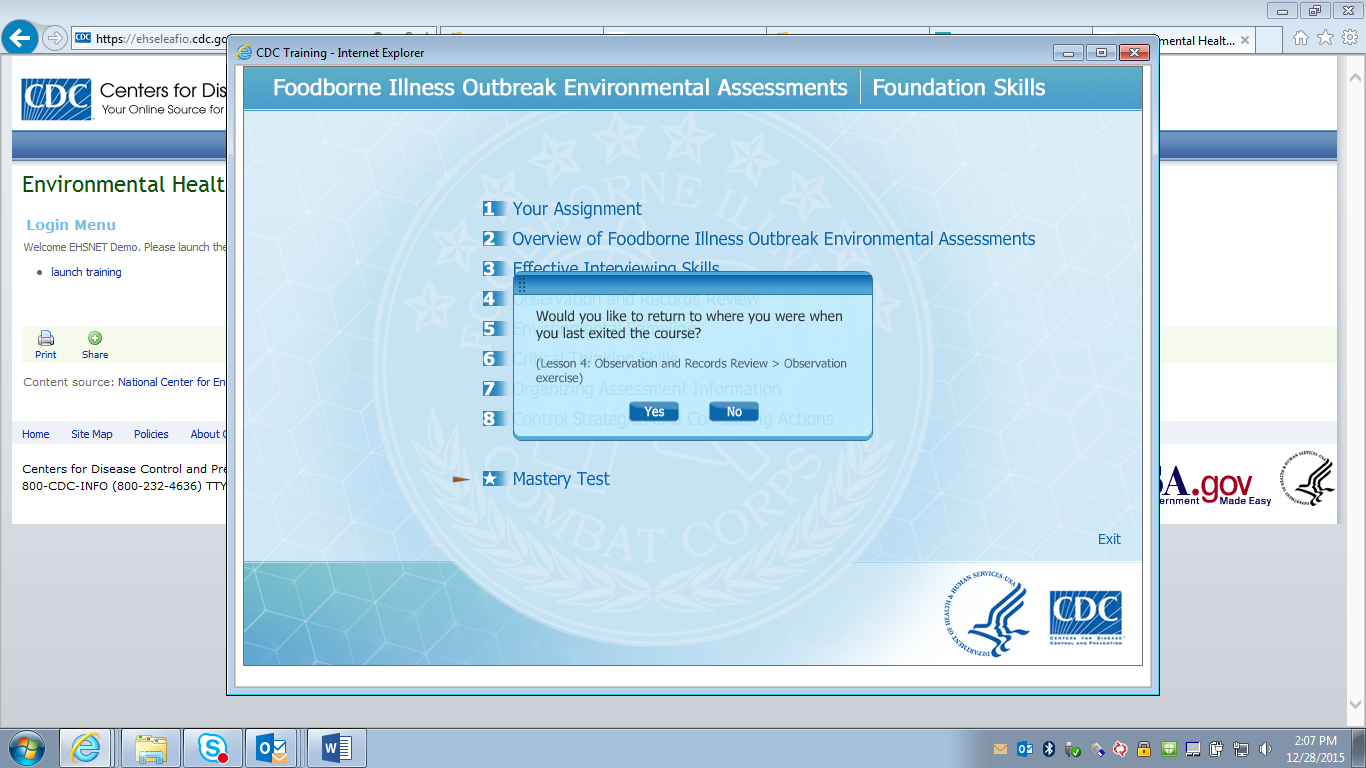The width and height of the screenshot is (1366, 768).
Task: Open Overview of Foodborne Illness Outbreak Environmental Assessments lesson
Action: coord(774,239)
